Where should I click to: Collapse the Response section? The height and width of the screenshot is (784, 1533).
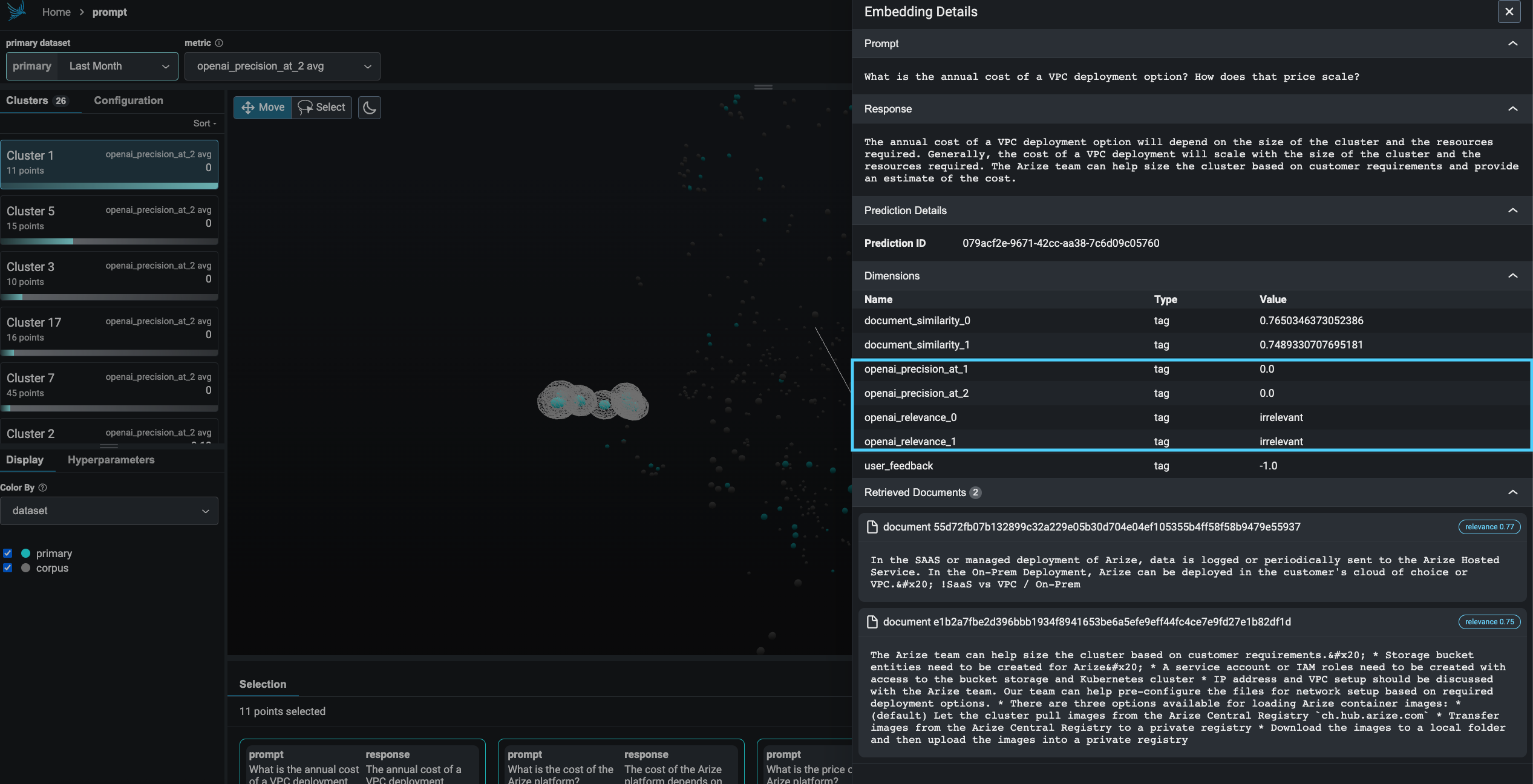[1513, 109]
